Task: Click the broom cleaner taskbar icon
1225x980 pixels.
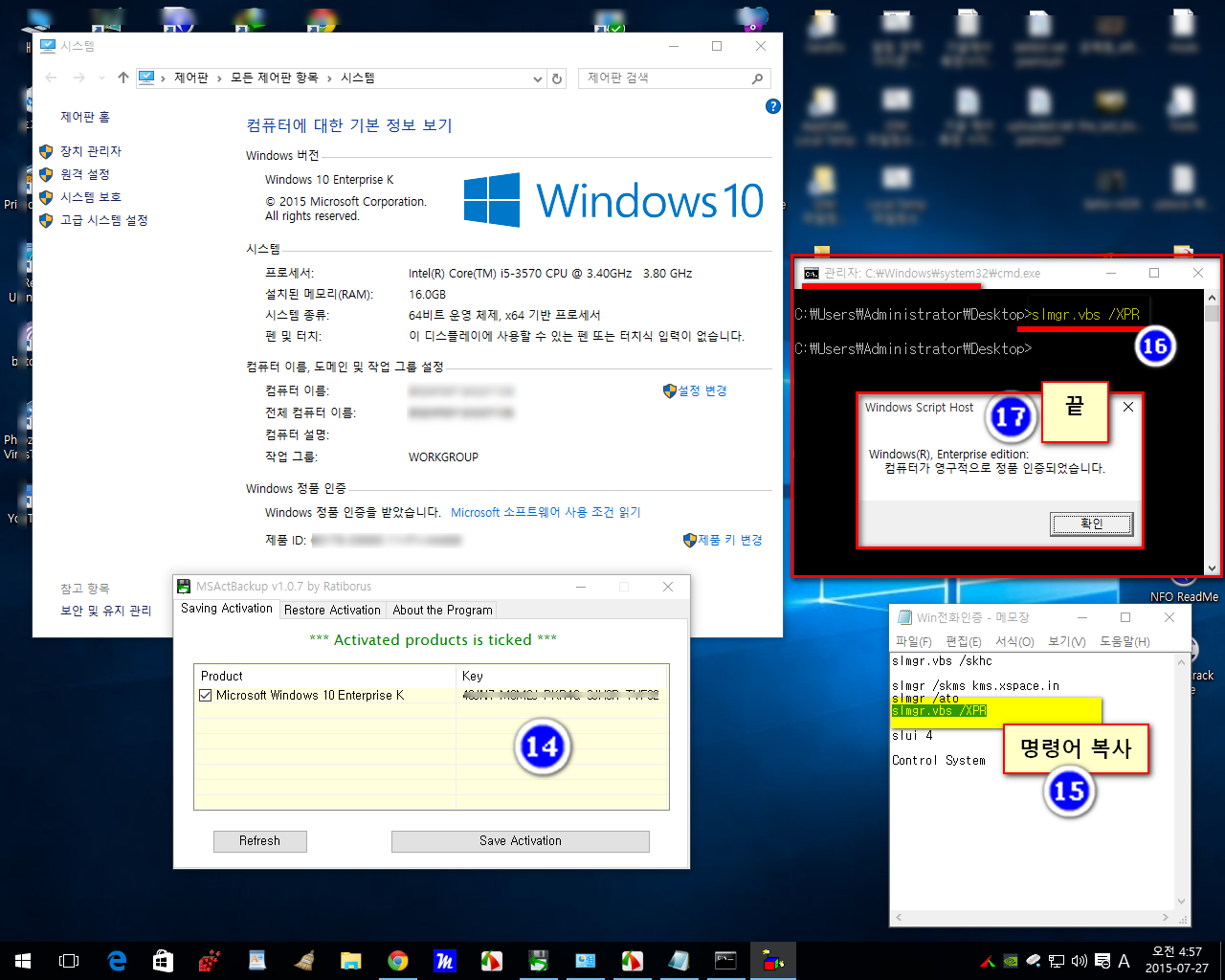Action: (304, 961)
